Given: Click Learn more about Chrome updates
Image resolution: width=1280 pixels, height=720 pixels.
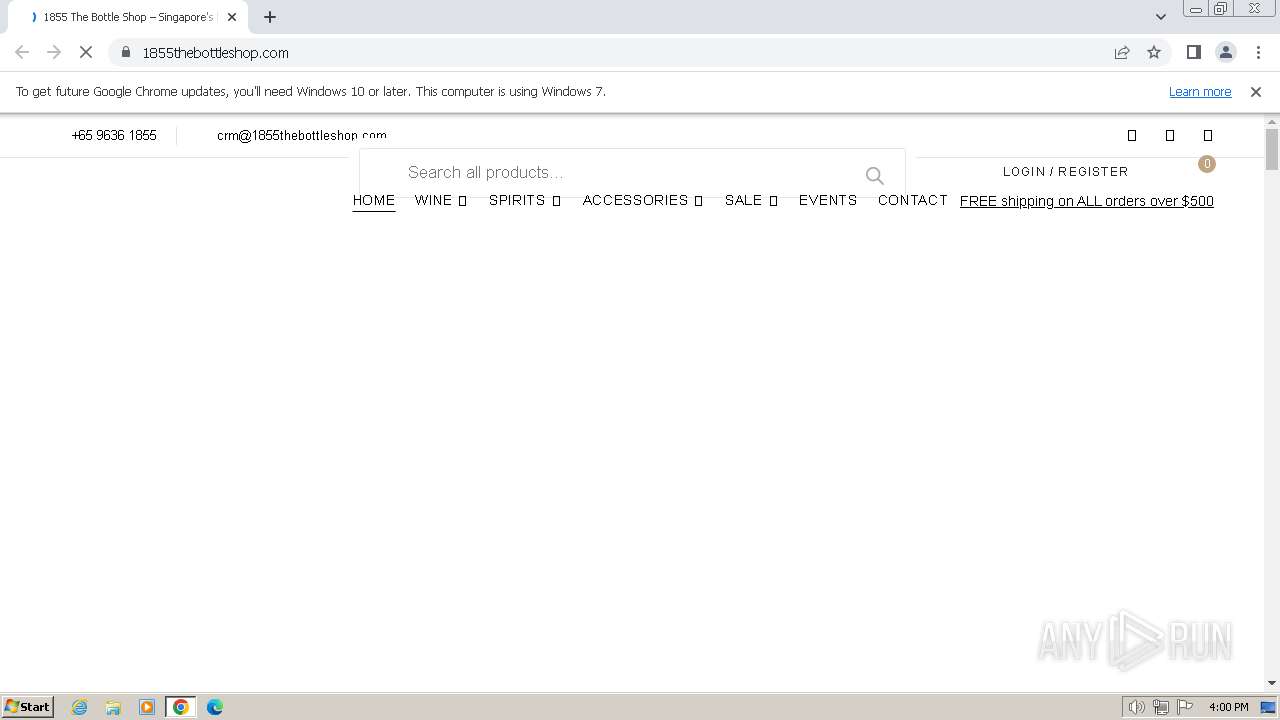Looking at the screenshot, I should (1200, 92).
